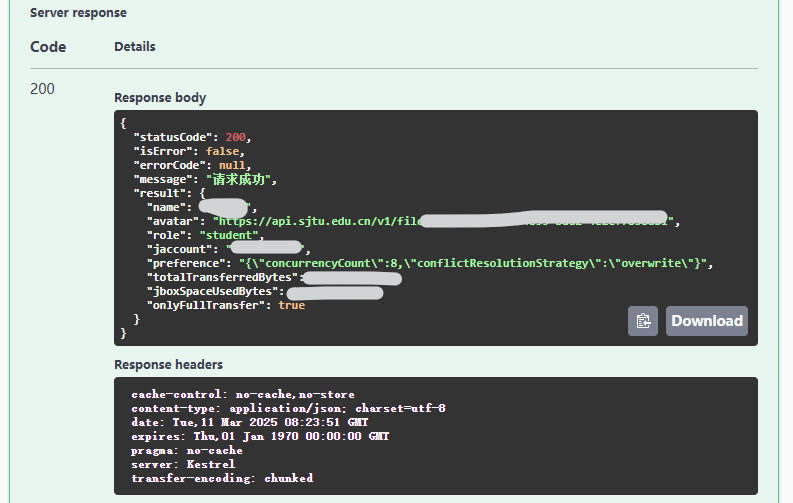Click the "Details" column header
Screen dimensions: 793x503
tap(135, 47)
